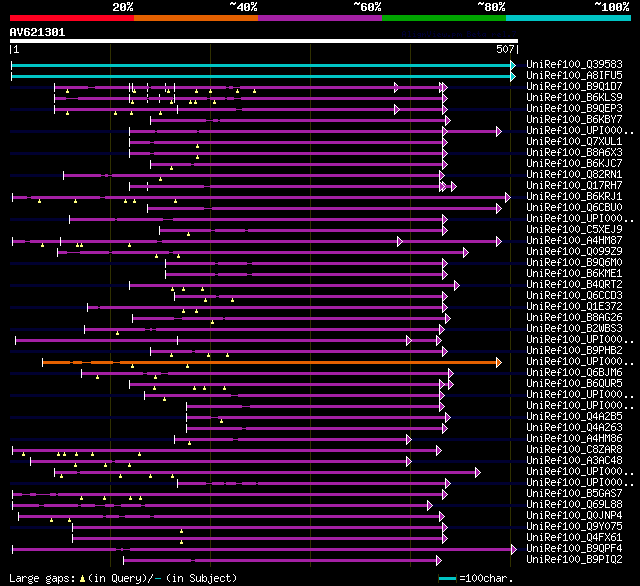Click the purple alignment bar for B9QPF4
Screen dimensions: 640x586
[x=262, y=550]
